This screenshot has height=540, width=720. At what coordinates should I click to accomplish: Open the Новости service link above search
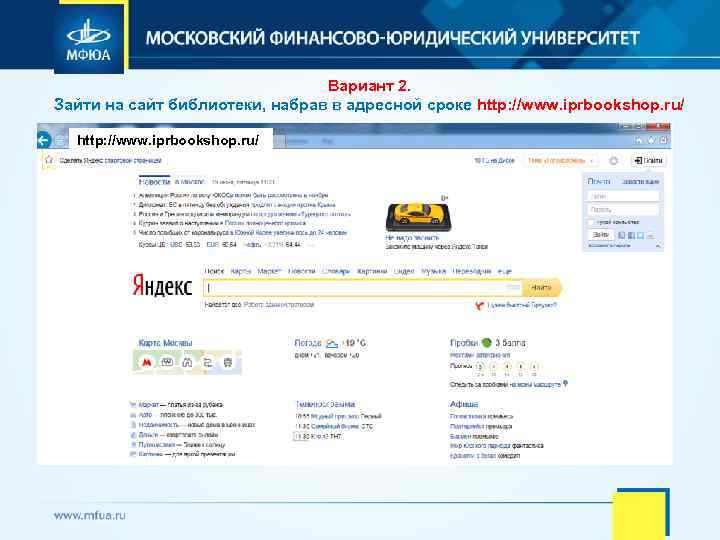click(302, 271)
